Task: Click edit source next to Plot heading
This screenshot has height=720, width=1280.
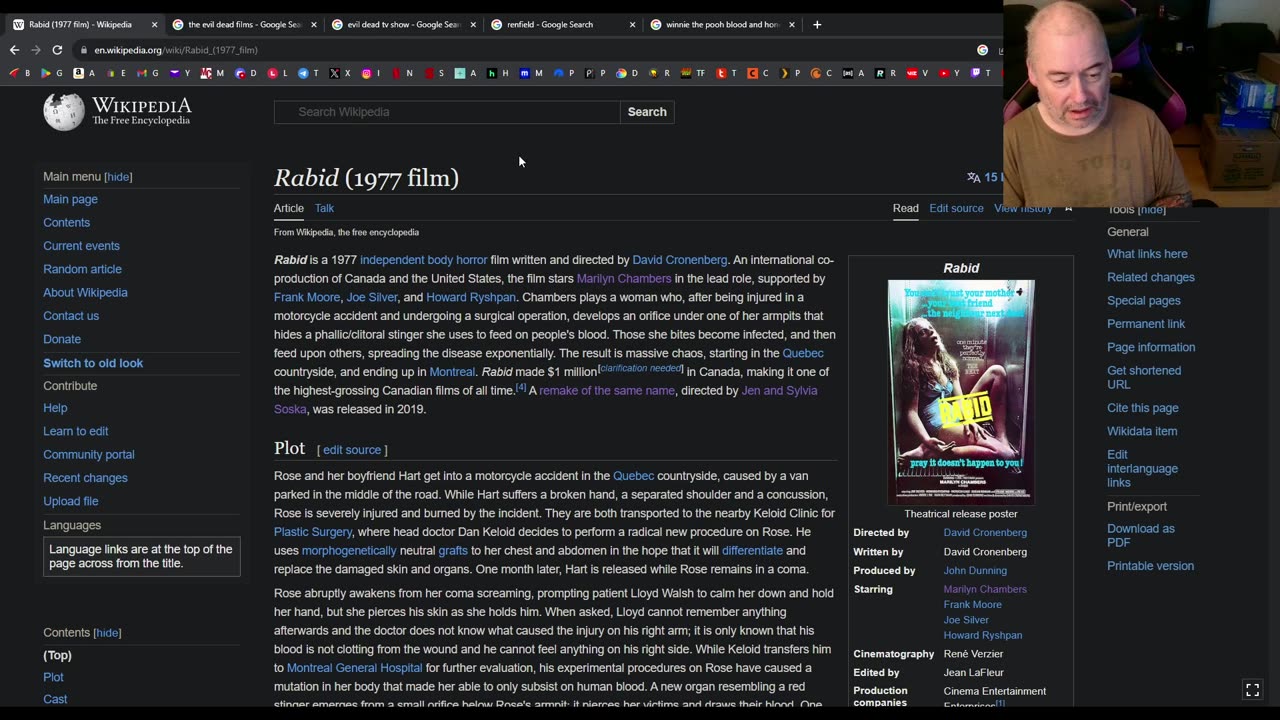Action: point(352,450)
